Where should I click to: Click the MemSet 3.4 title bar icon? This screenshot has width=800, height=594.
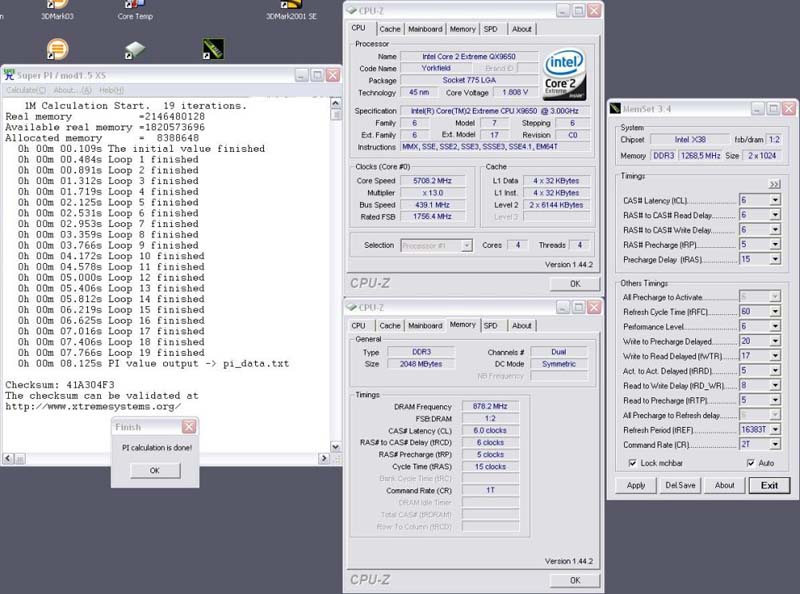pos(615,108)
